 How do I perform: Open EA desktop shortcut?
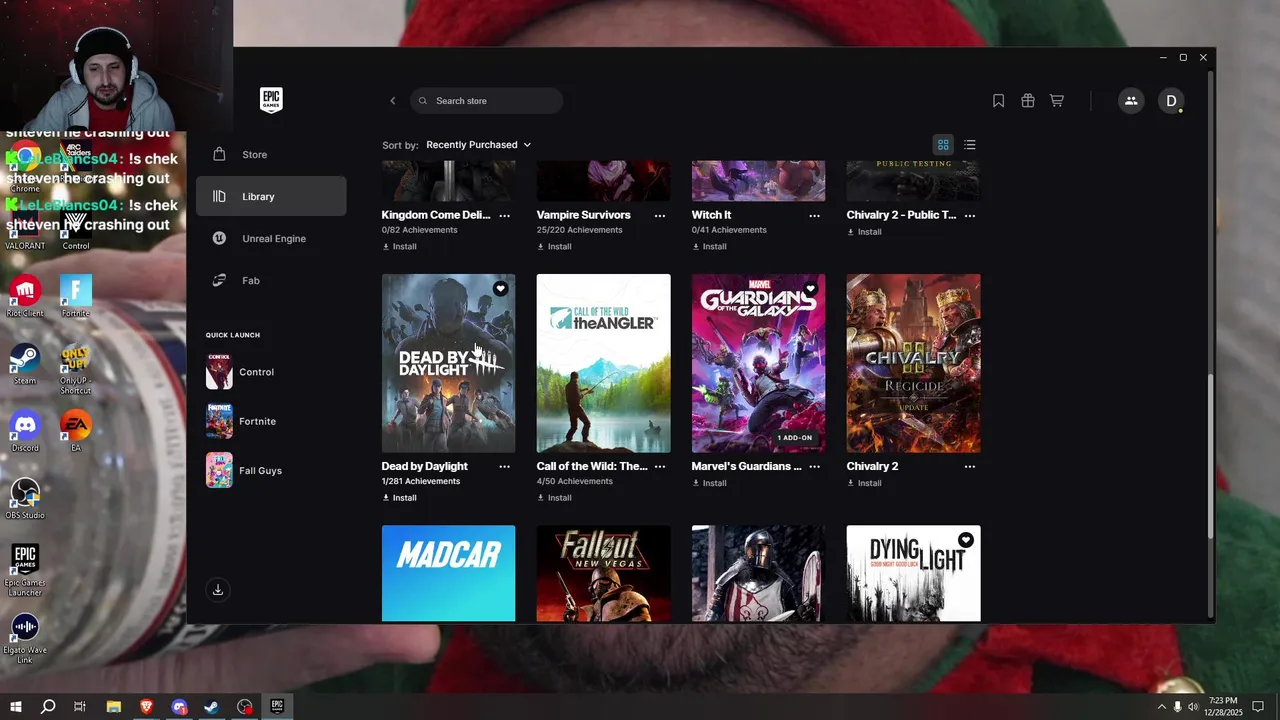[x=76, y=431]
